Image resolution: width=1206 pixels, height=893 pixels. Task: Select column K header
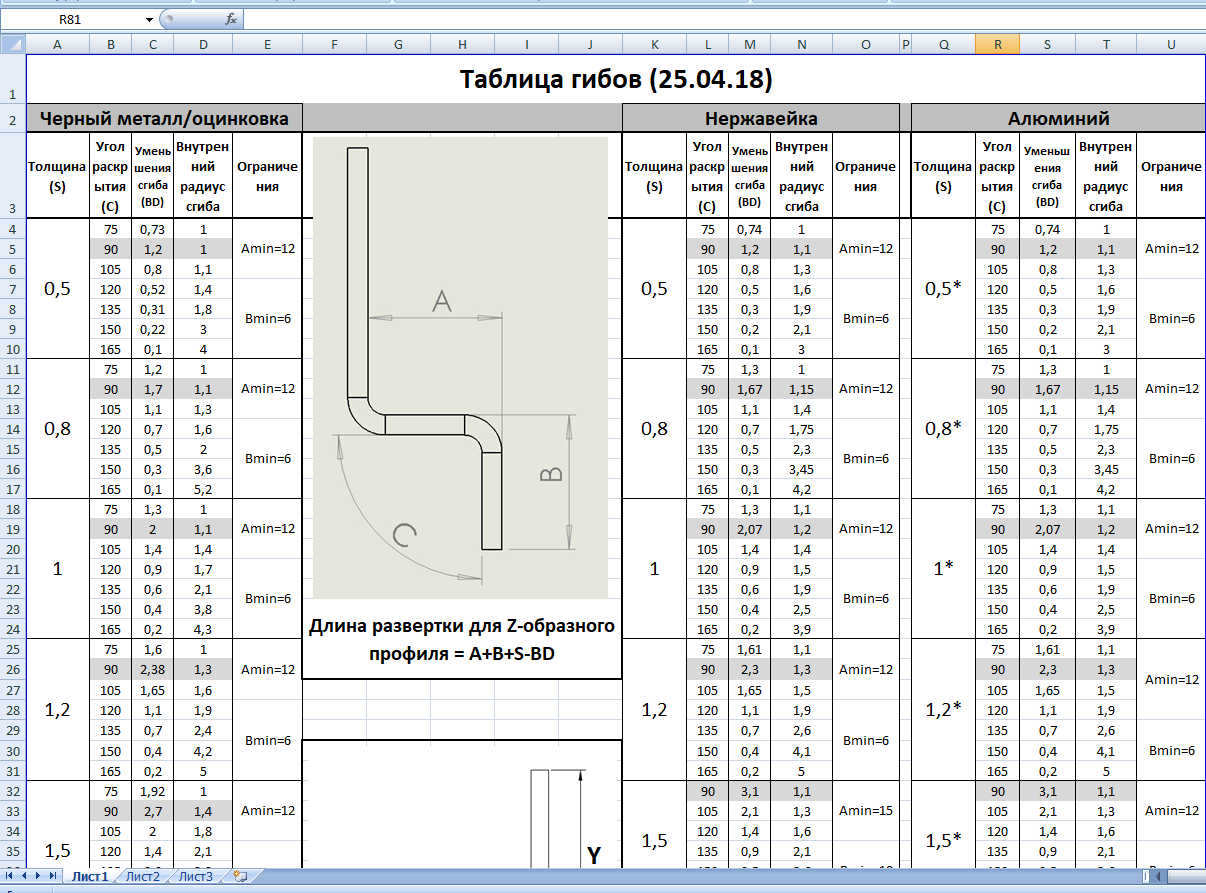(x=654, y=44)
